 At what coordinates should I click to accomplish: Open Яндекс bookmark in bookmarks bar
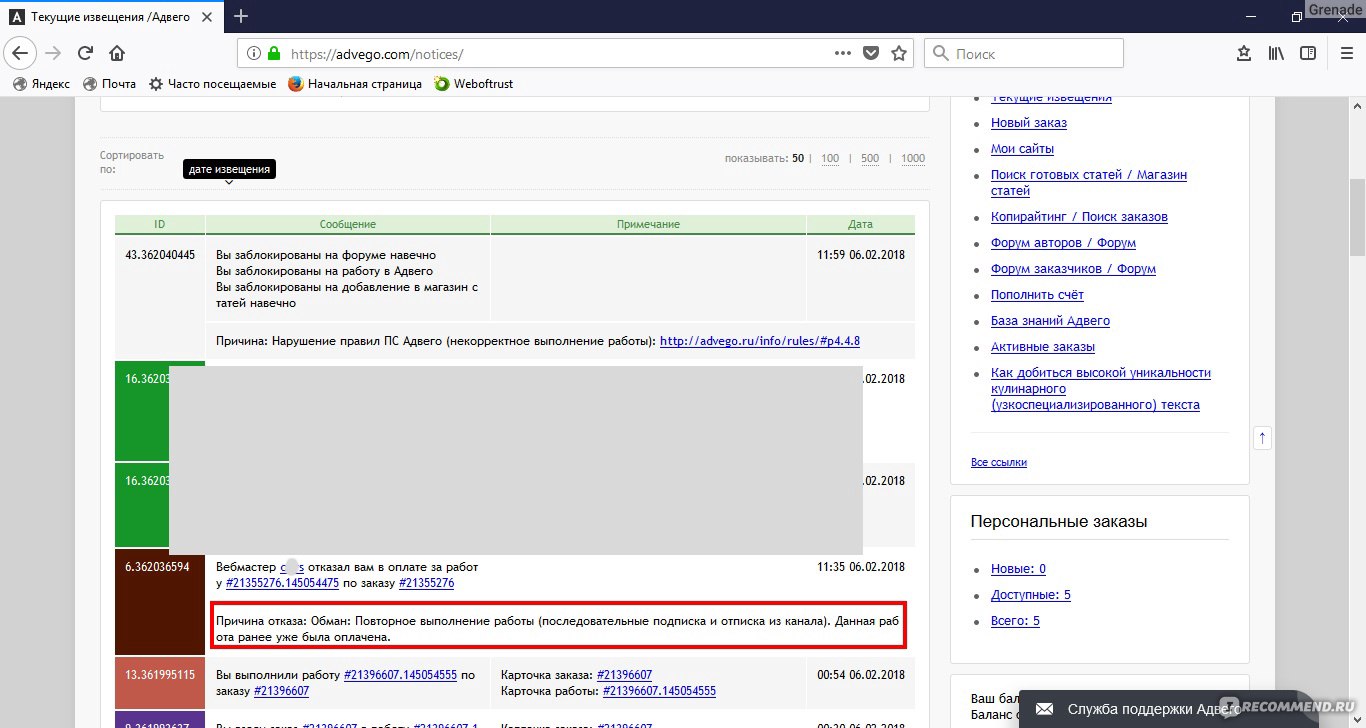[x=41, y=84]
